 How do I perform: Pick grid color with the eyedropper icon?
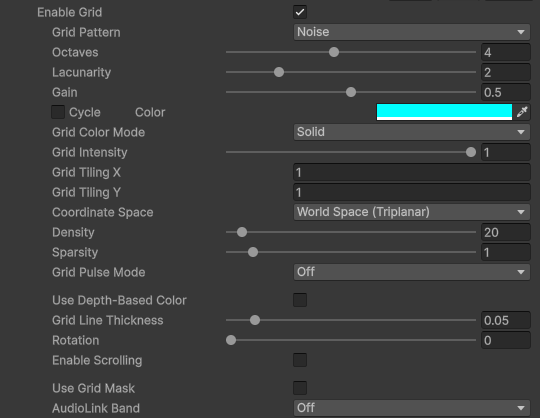coord(522,112)
